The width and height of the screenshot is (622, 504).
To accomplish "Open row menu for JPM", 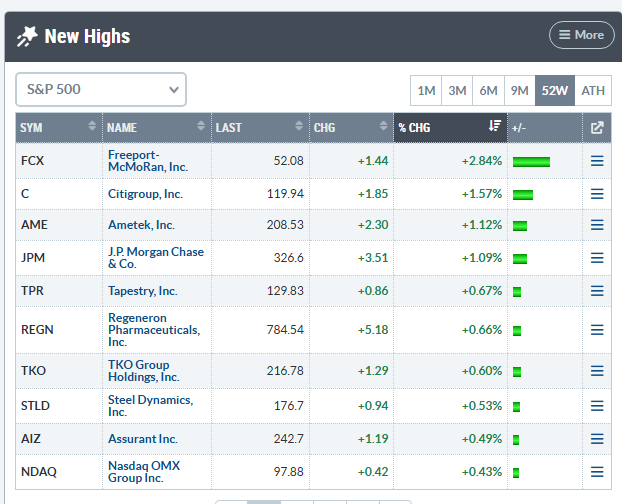I will pos(597,258).
